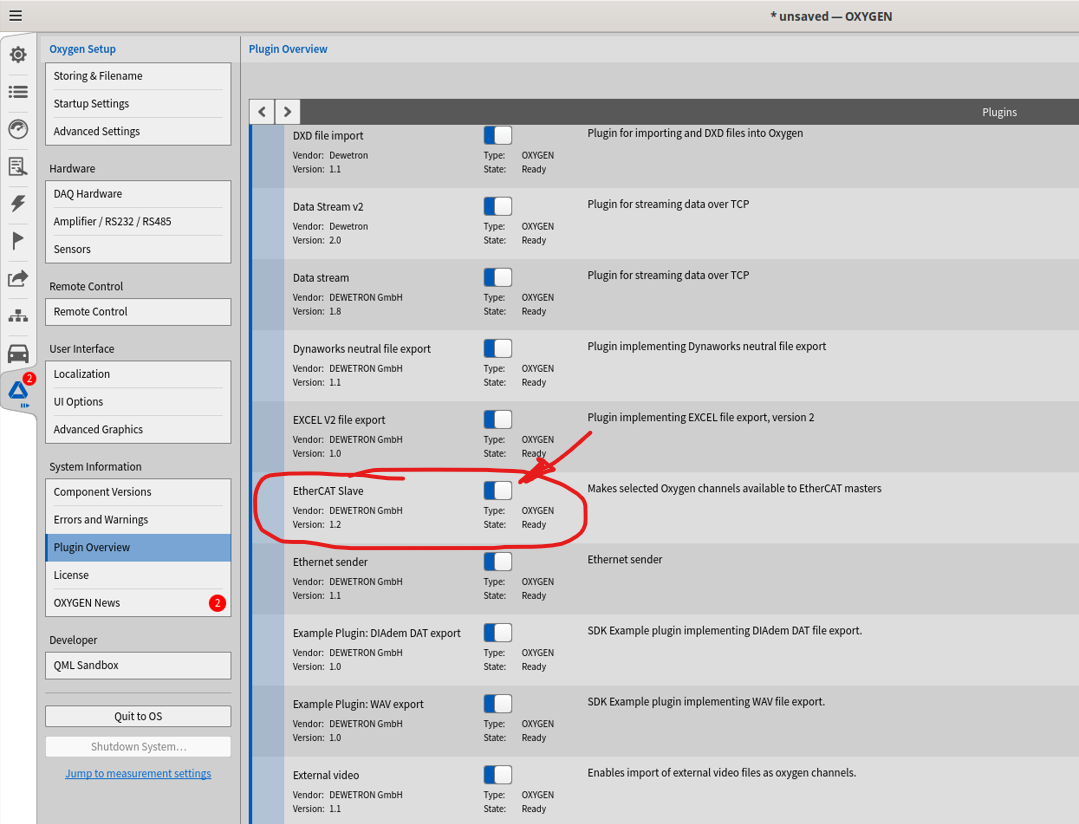This screenshot has height=824, width=1079.
Task: Disable Dynaworks neutral file export plugin
Action: click(x=498, y=348)
